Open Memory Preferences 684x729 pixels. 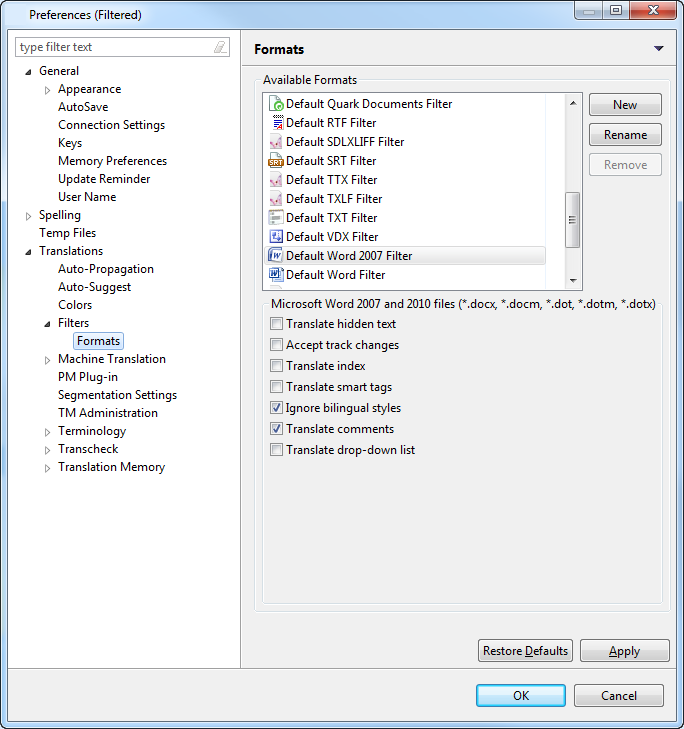[112, 161]
